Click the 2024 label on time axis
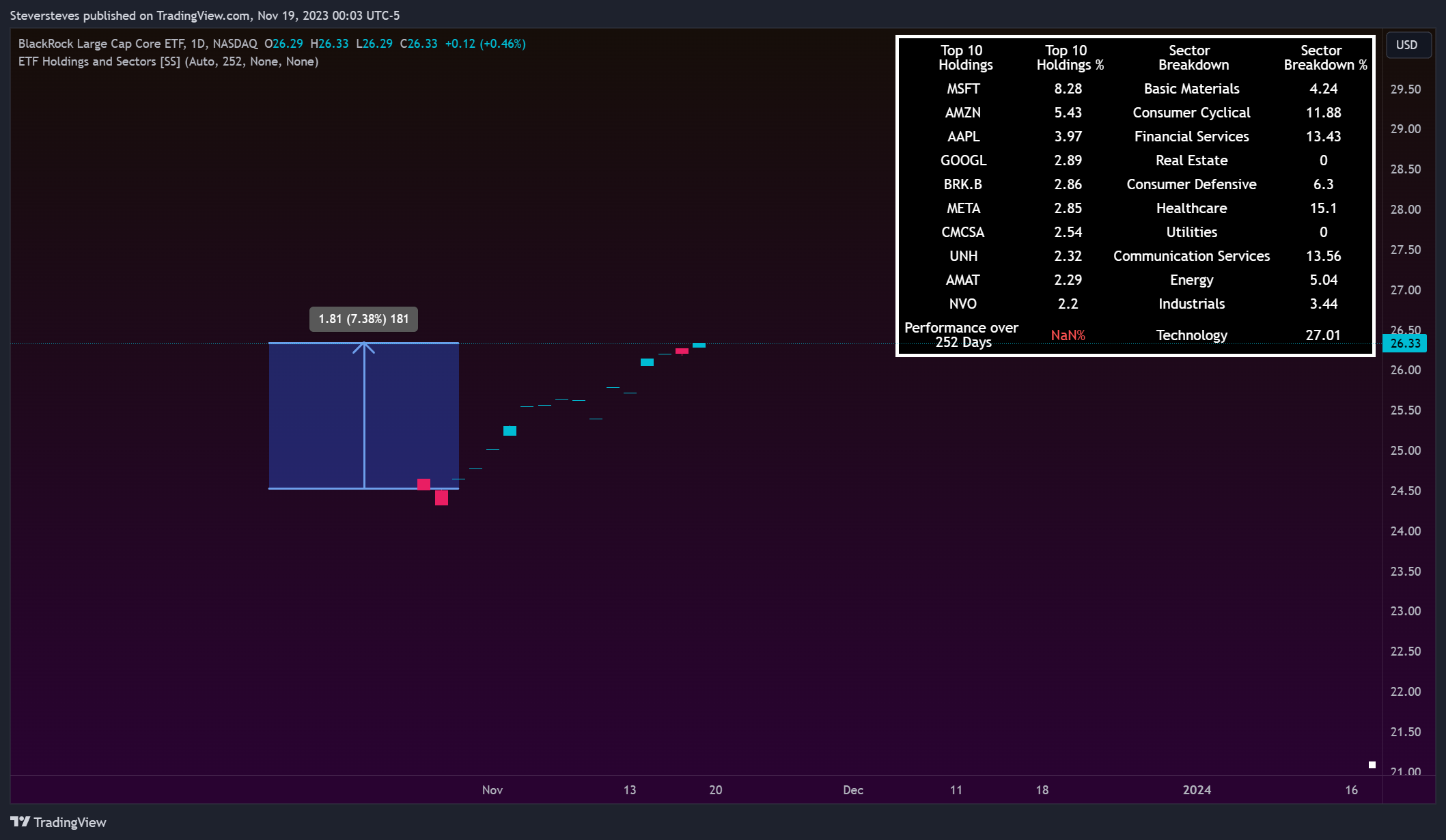Screen dimensions: 1446x840 [x=1197, y=790]
